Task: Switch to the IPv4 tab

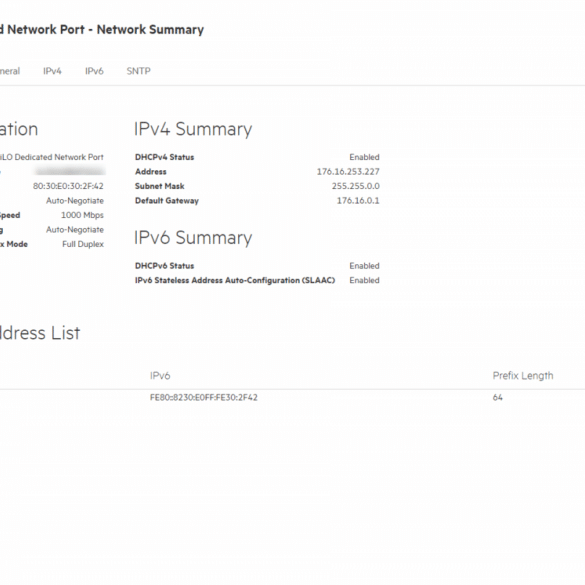Action: click(x=52, y=71)
